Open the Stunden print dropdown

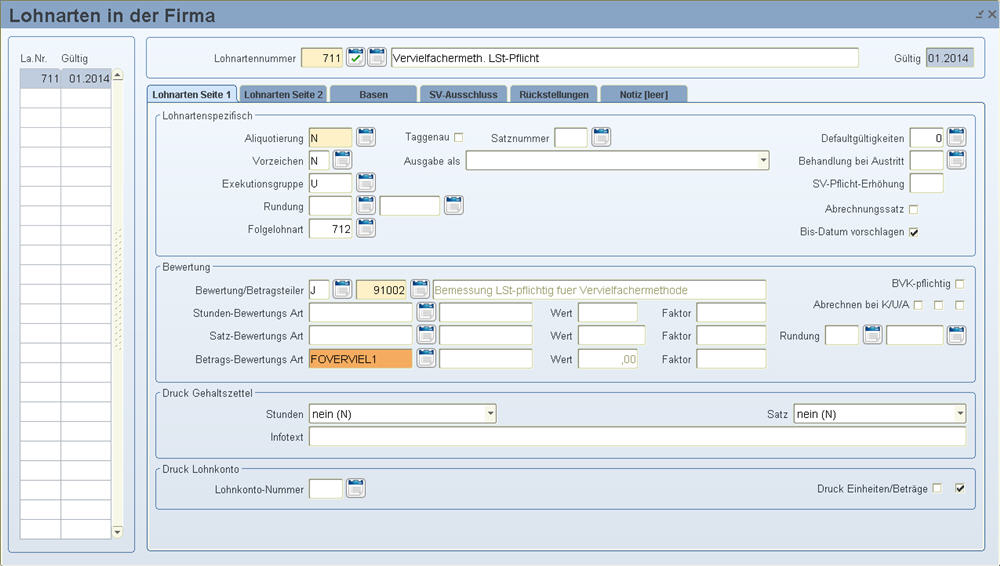(x=490, y=413)
